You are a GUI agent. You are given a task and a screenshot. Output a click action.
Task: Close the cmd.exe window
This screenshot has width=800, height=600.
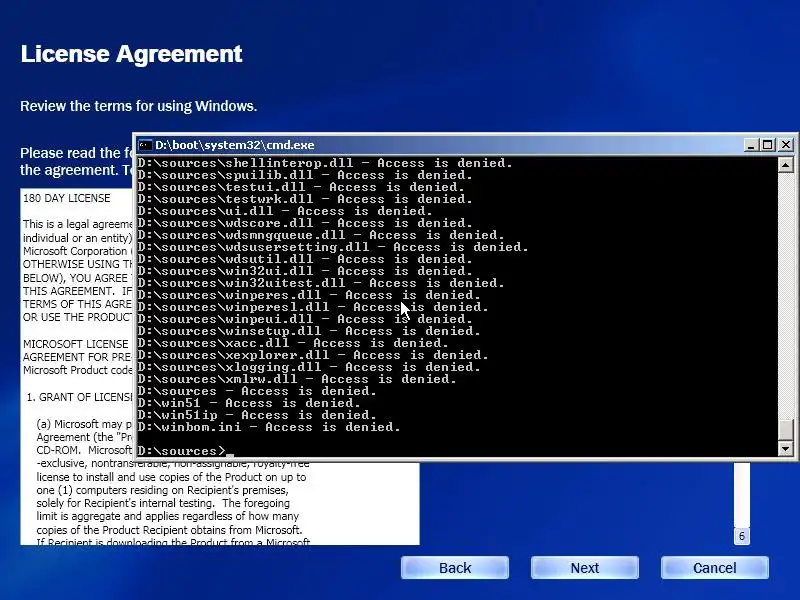click(x=786, y=145)
